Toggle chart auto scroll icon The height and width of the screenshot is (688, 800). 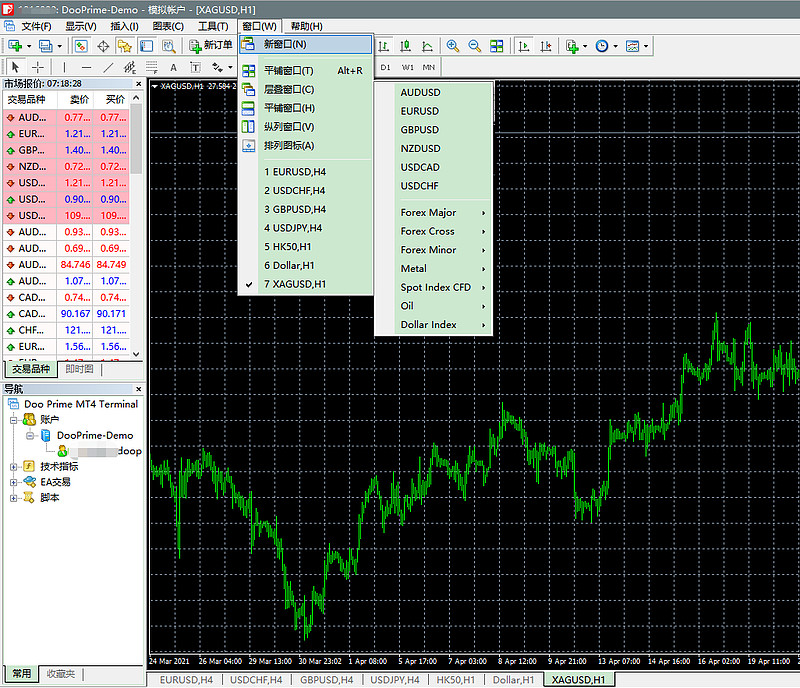pos(523,46)
